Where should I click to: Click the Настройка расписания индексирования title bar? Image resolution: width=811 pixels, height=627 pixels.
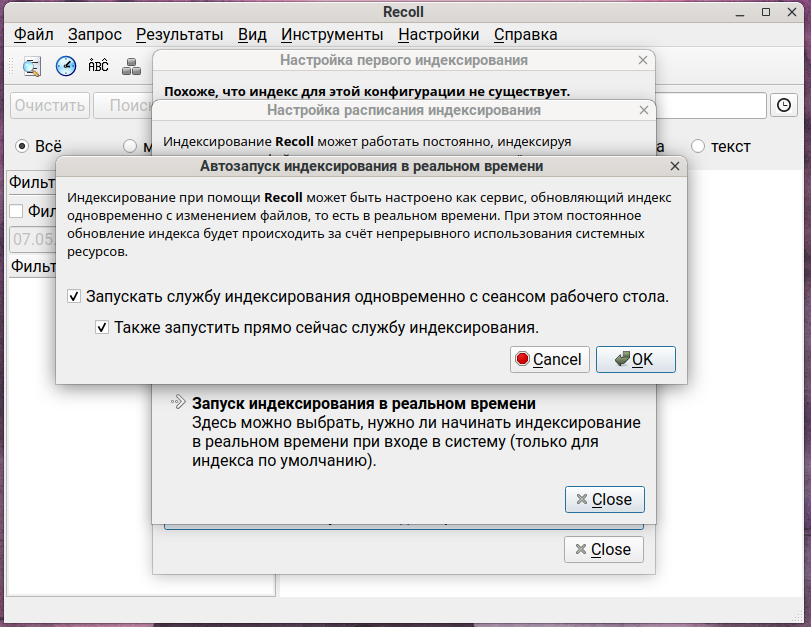[x=403, y=110]
